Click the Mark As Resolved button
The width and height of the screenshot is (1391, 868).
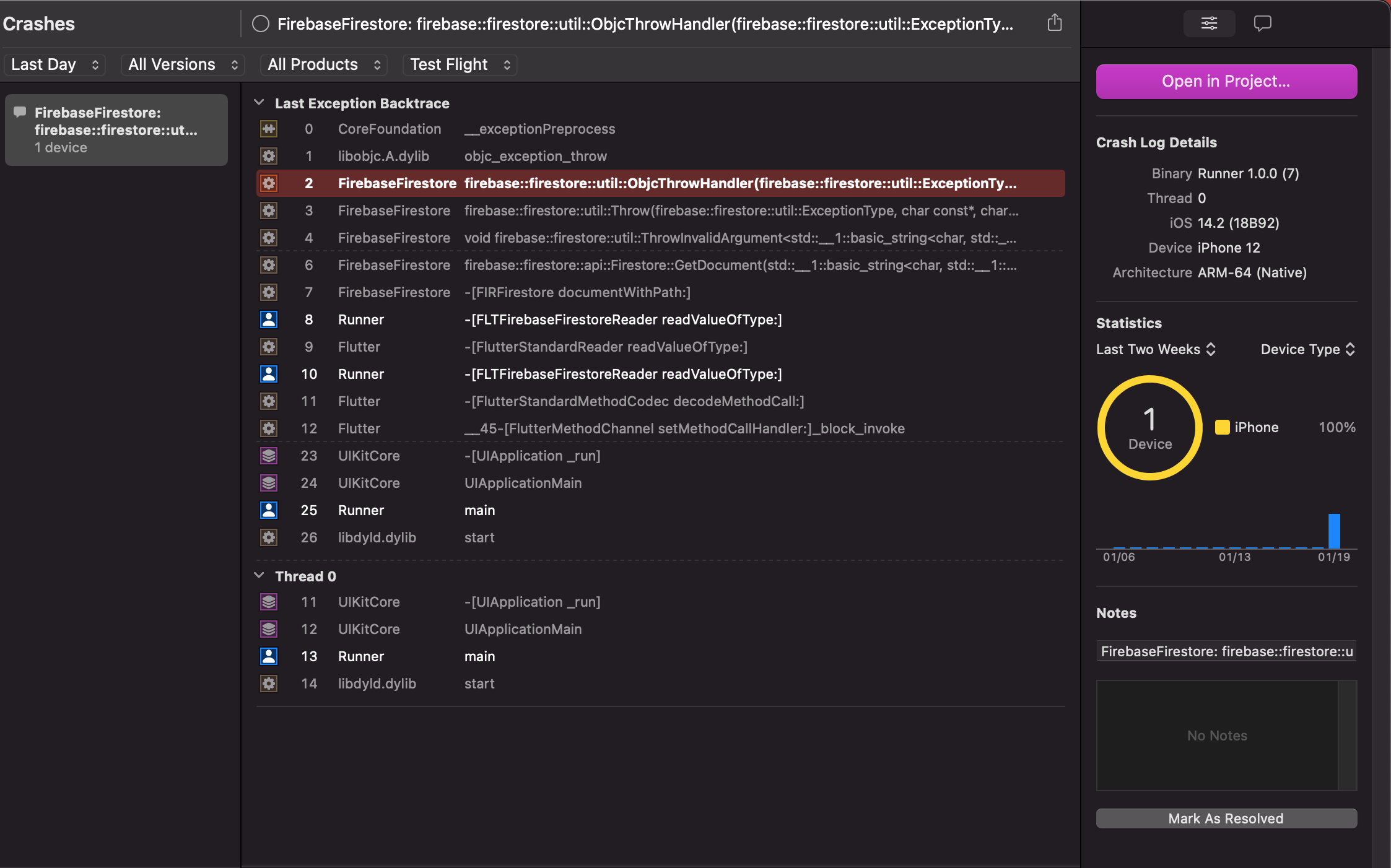1226,818
